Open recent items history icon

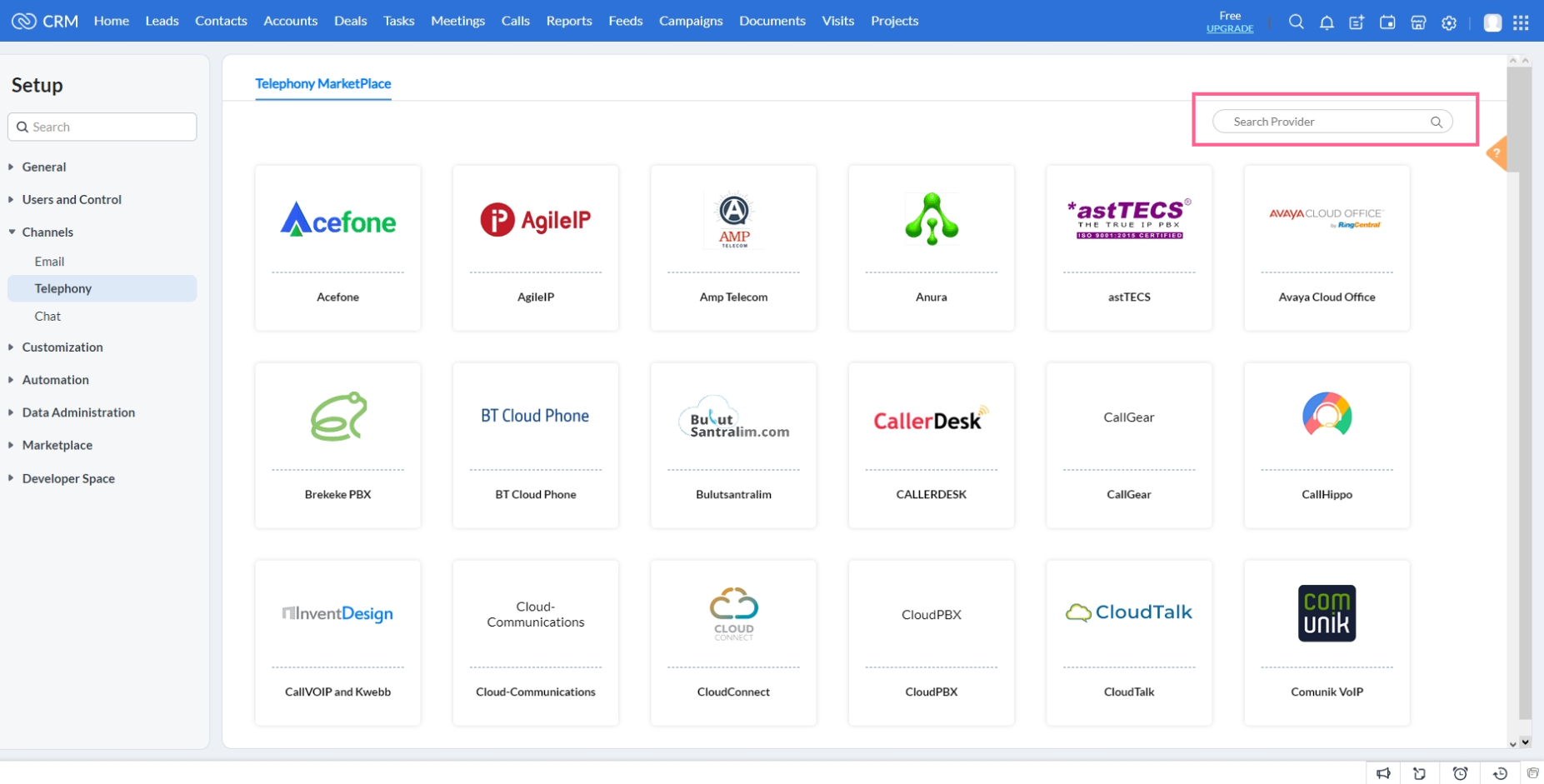(x=1500, y=773)
